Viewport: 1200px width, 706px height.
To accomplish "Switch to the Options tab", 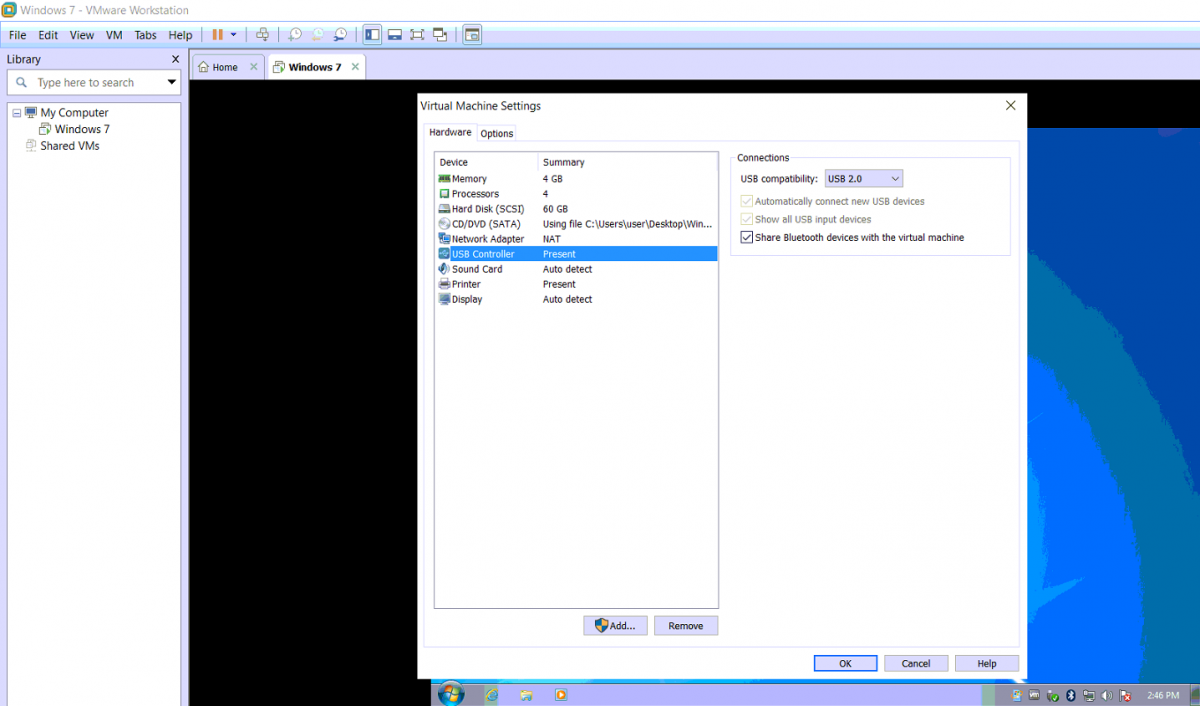I will pos(496,133).
